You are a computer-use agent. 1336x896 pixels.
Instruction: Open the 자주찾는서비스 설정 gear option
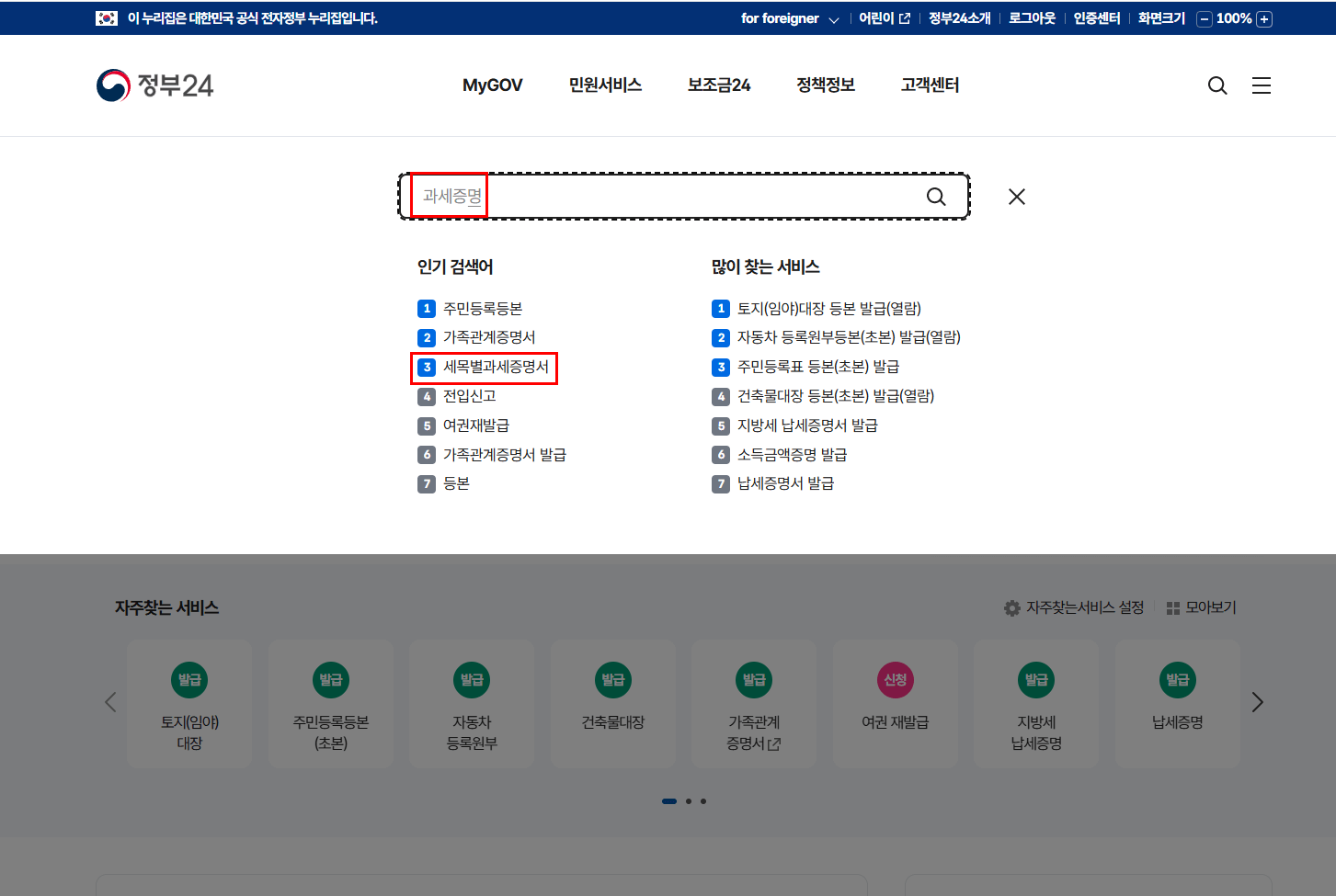1076,607
